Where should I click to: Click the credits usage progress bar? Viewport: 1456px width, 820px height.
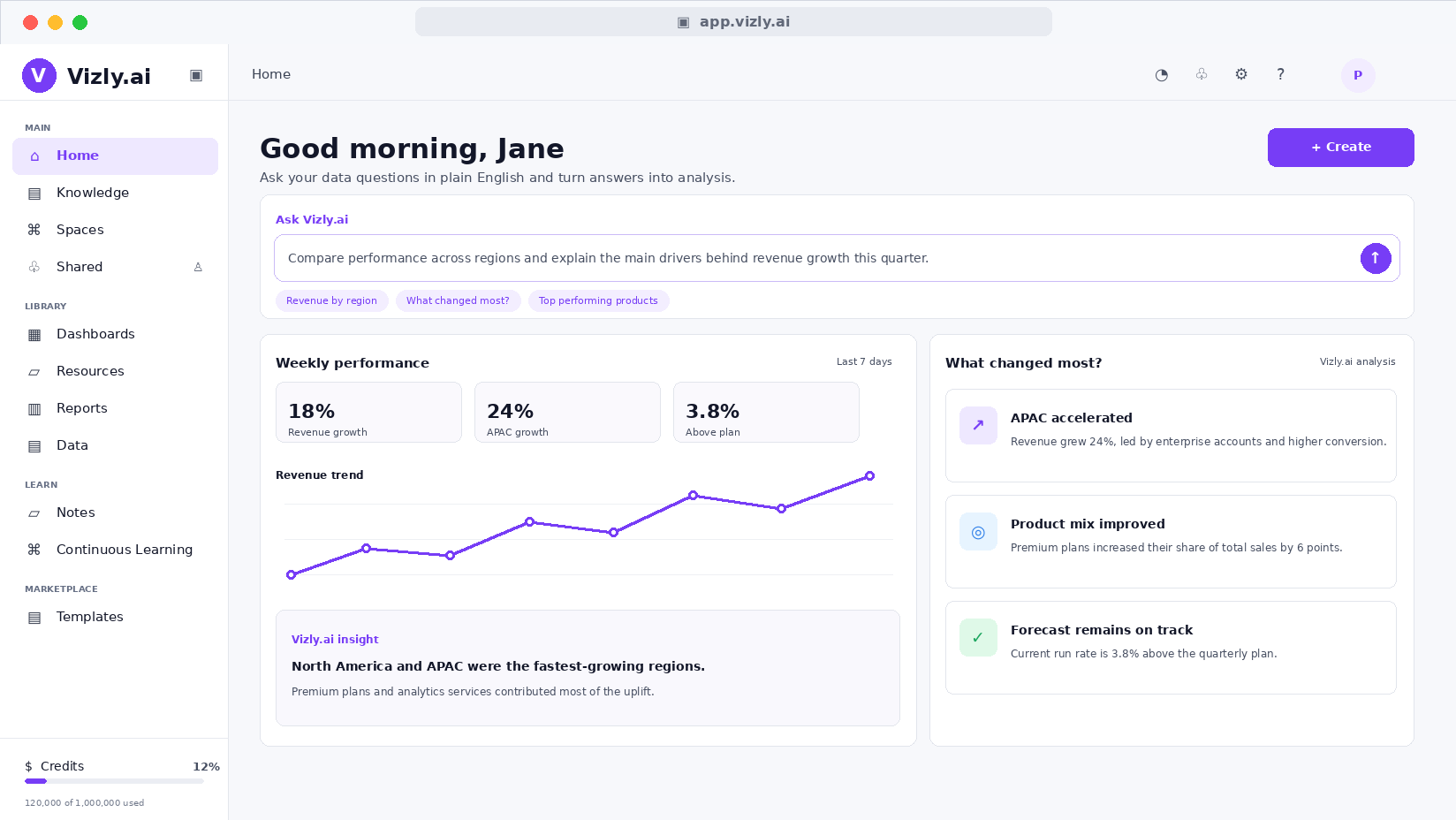pos(114,781)
